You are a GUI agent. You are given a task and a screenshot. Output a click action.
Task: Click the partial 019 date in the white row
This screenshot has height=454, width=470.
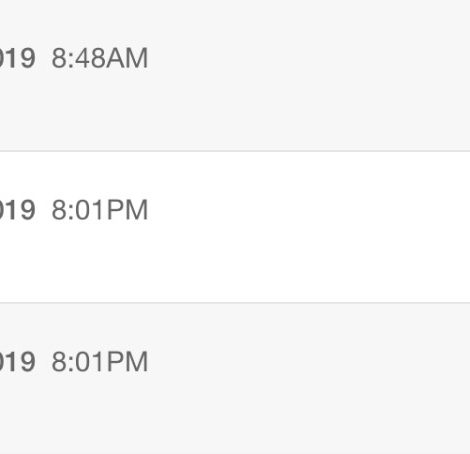pos(17,210)
